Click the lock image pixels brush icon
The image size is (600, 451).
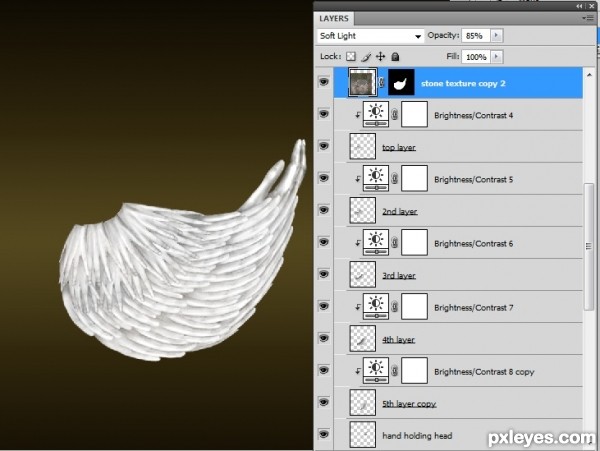pos(366,57)
